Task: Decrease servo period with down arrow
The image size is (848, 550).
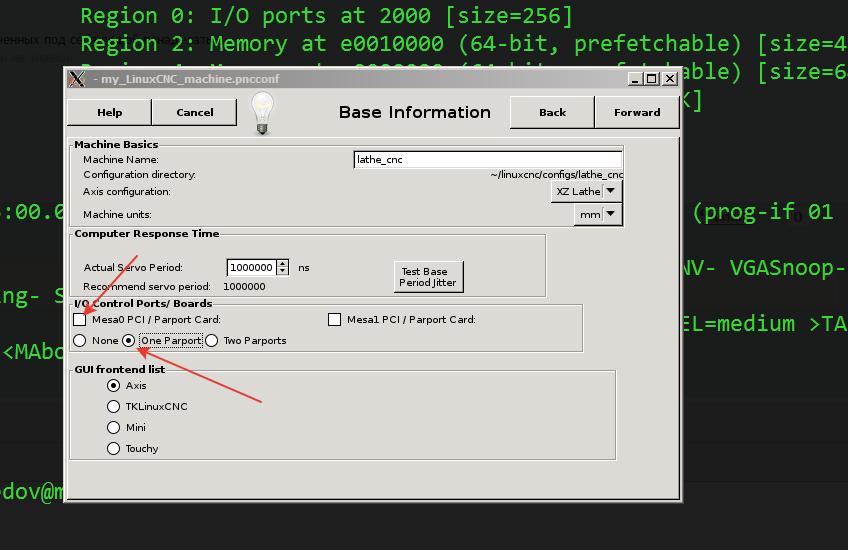Action: point(283,271)
